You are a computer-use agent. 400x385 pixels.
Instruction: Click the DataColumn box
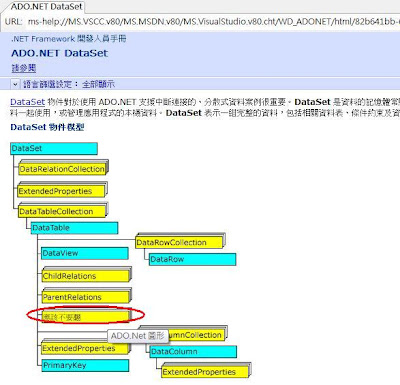(x=193, y=352)
